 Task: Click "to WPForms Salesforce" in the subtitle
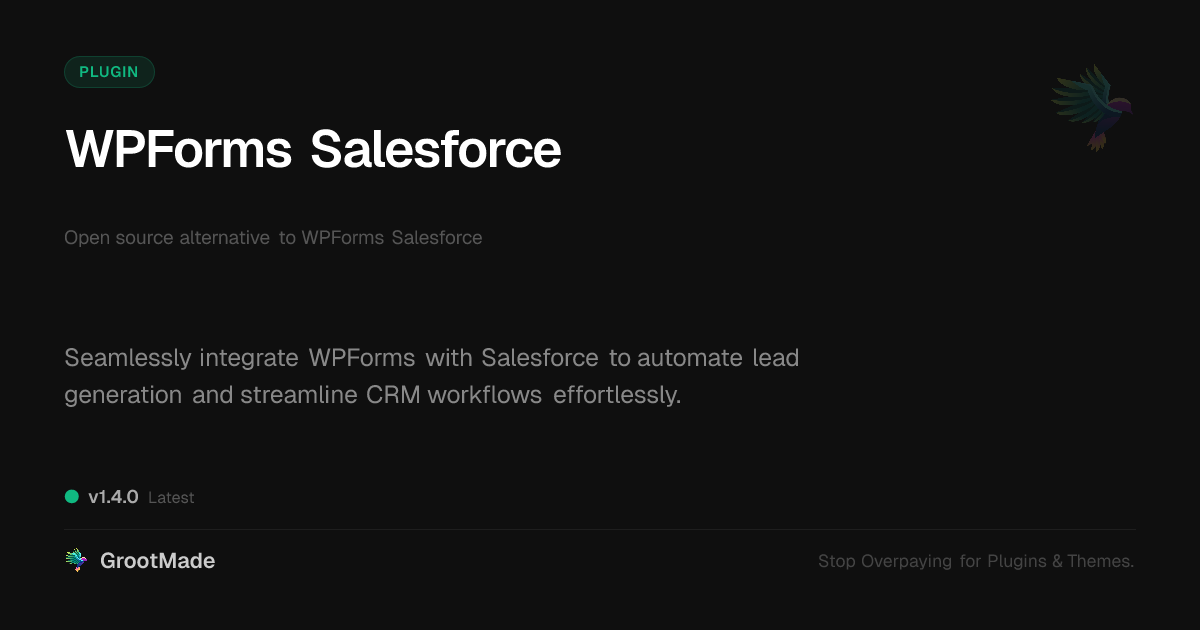point(381,238)
